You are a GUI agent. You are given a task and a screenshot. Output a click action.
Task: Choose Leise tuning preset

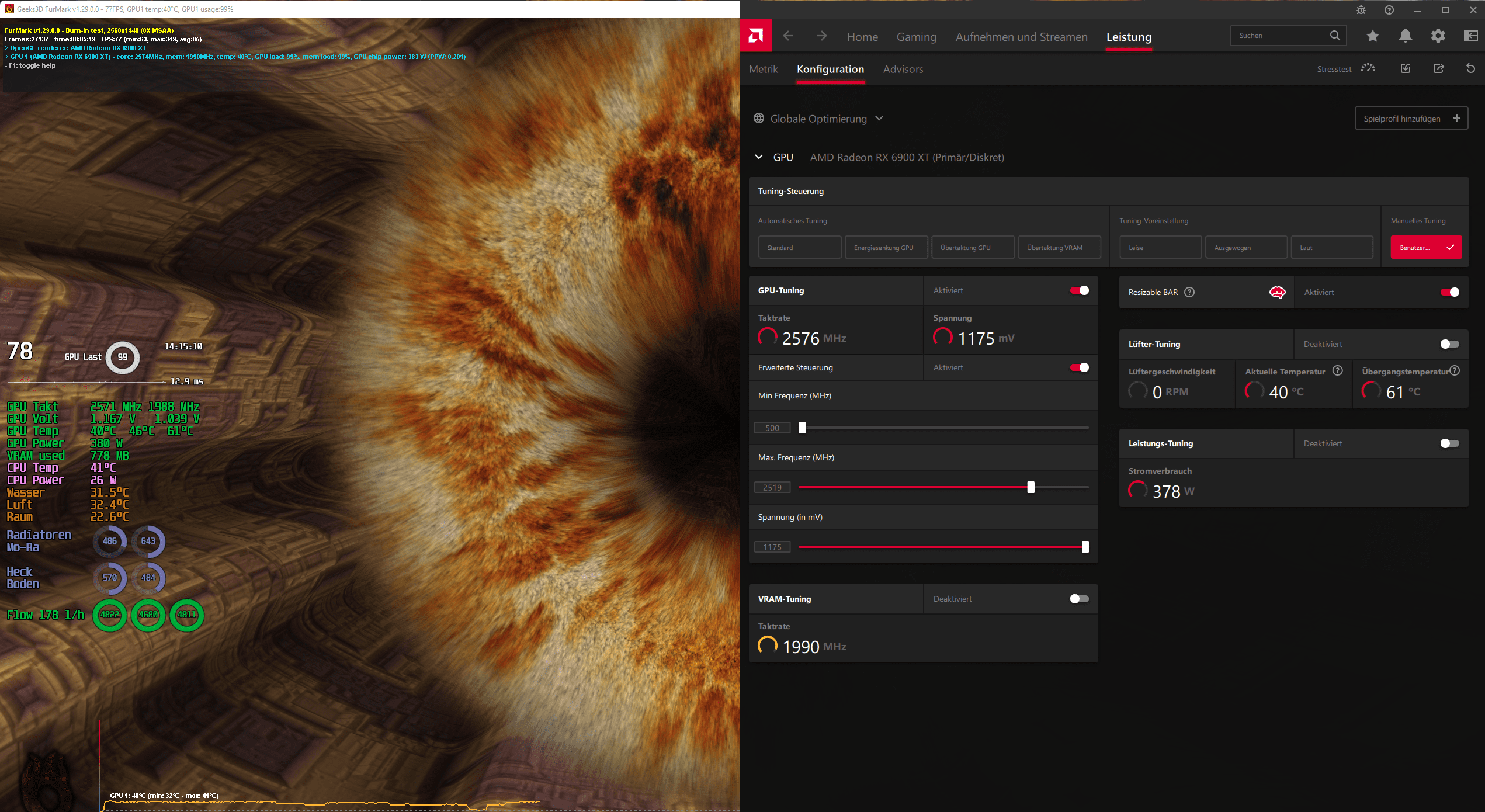(1160, 247)
